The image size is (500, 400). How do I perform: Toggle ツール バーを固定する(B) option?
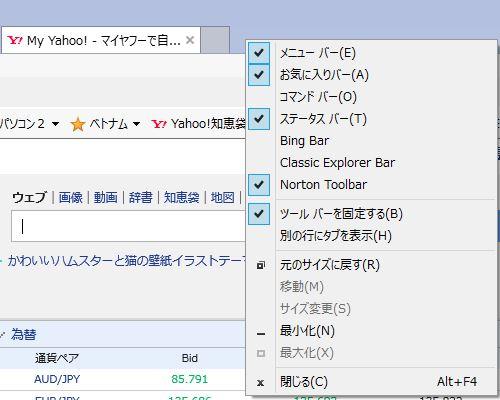click(371, 214)
